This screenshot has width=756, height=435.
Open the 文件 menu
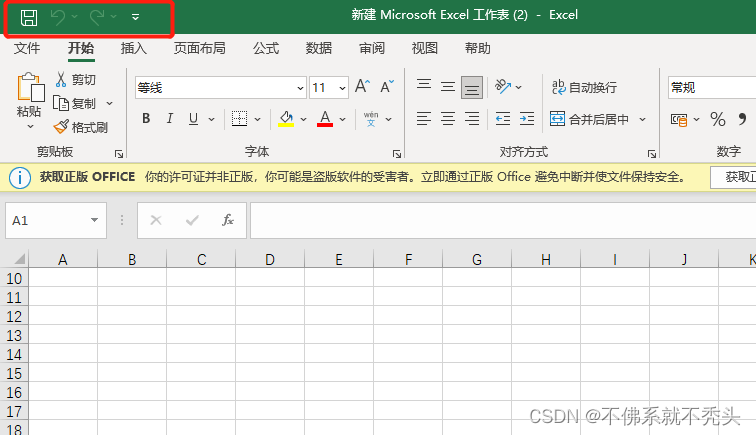pos(27,48)
